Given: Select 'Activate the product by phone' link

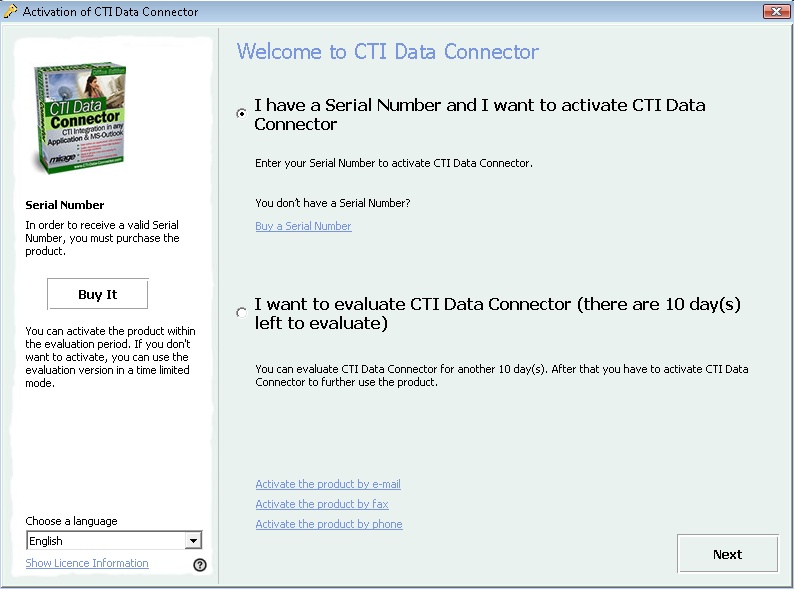Looking at the screenshot, I should pos(328,524).
